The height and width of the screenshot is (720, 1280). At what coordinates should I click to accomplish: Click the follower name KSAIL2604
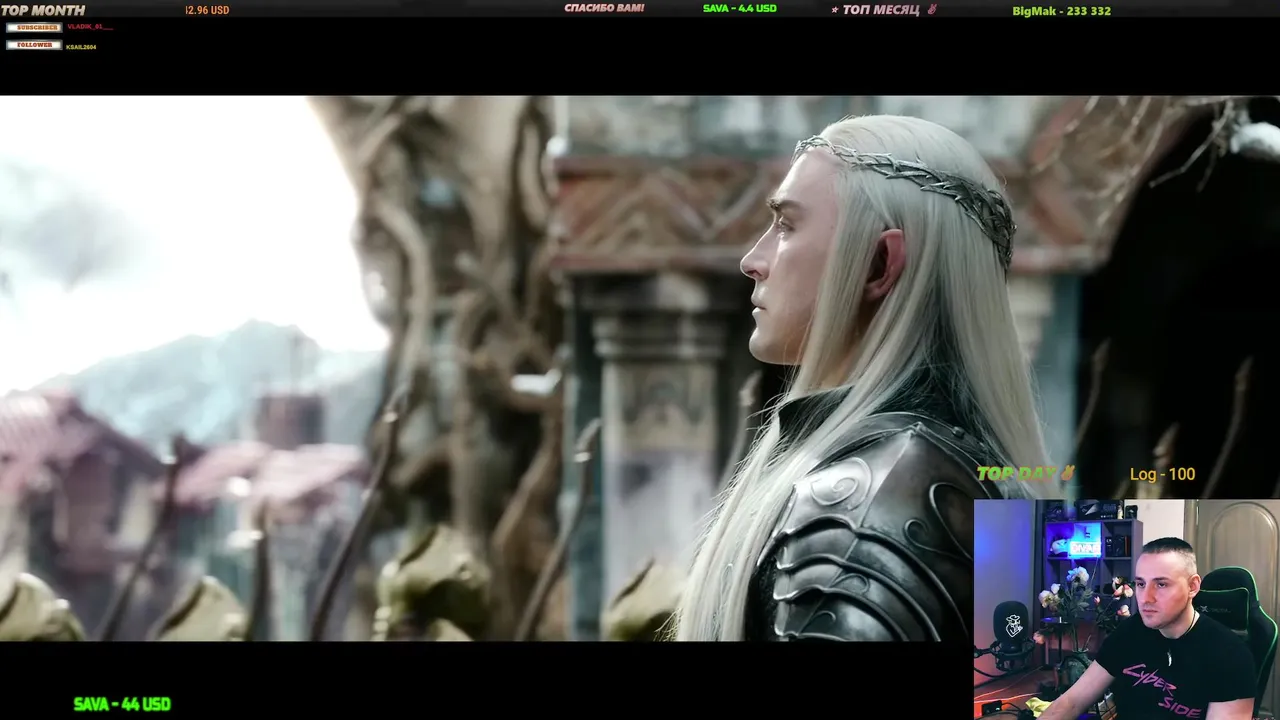(x=81, y=47)
